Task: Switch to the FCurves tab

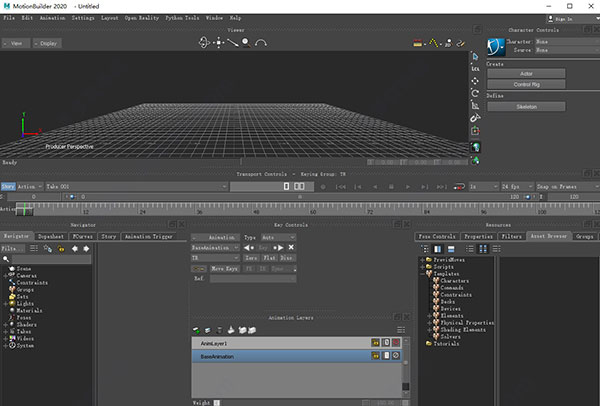Action: pos(83,236)
